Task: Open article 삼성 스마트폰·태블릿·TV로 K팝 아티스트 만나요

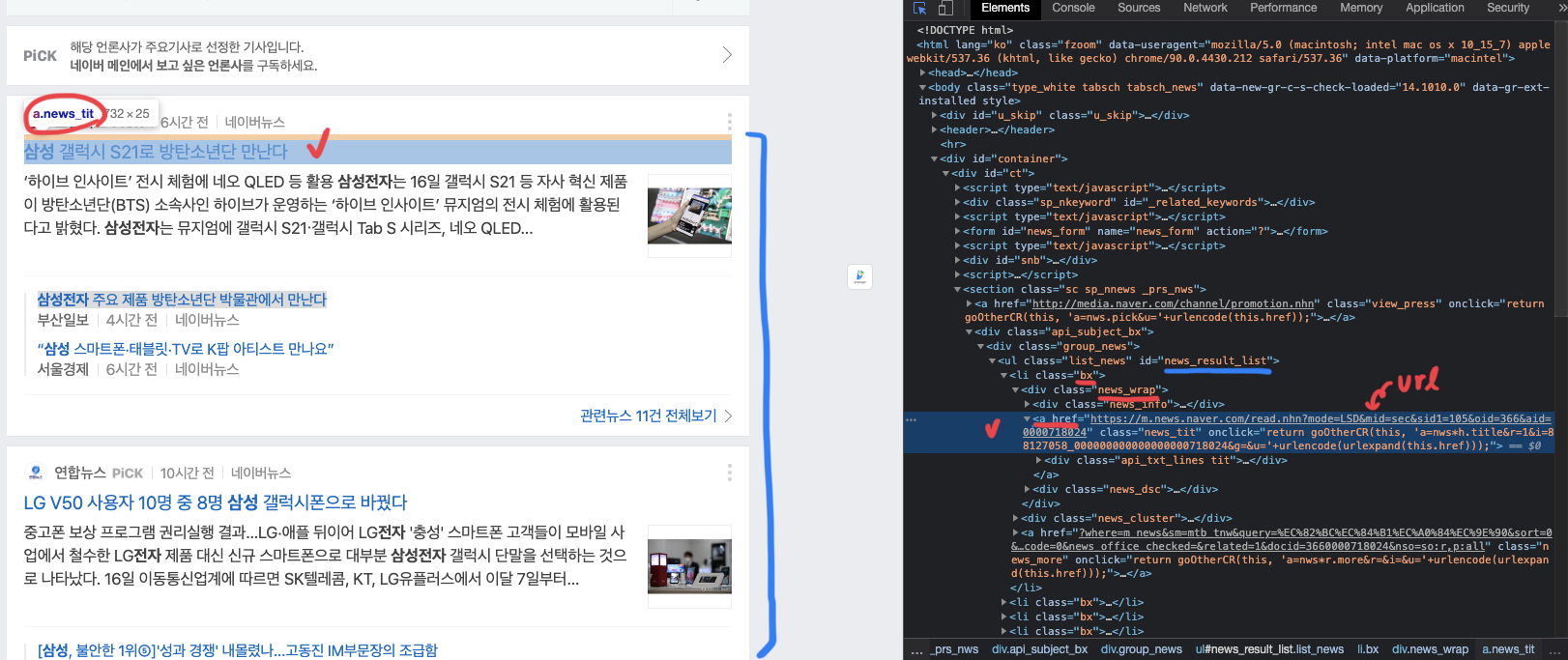Action: tap(186, 349)
